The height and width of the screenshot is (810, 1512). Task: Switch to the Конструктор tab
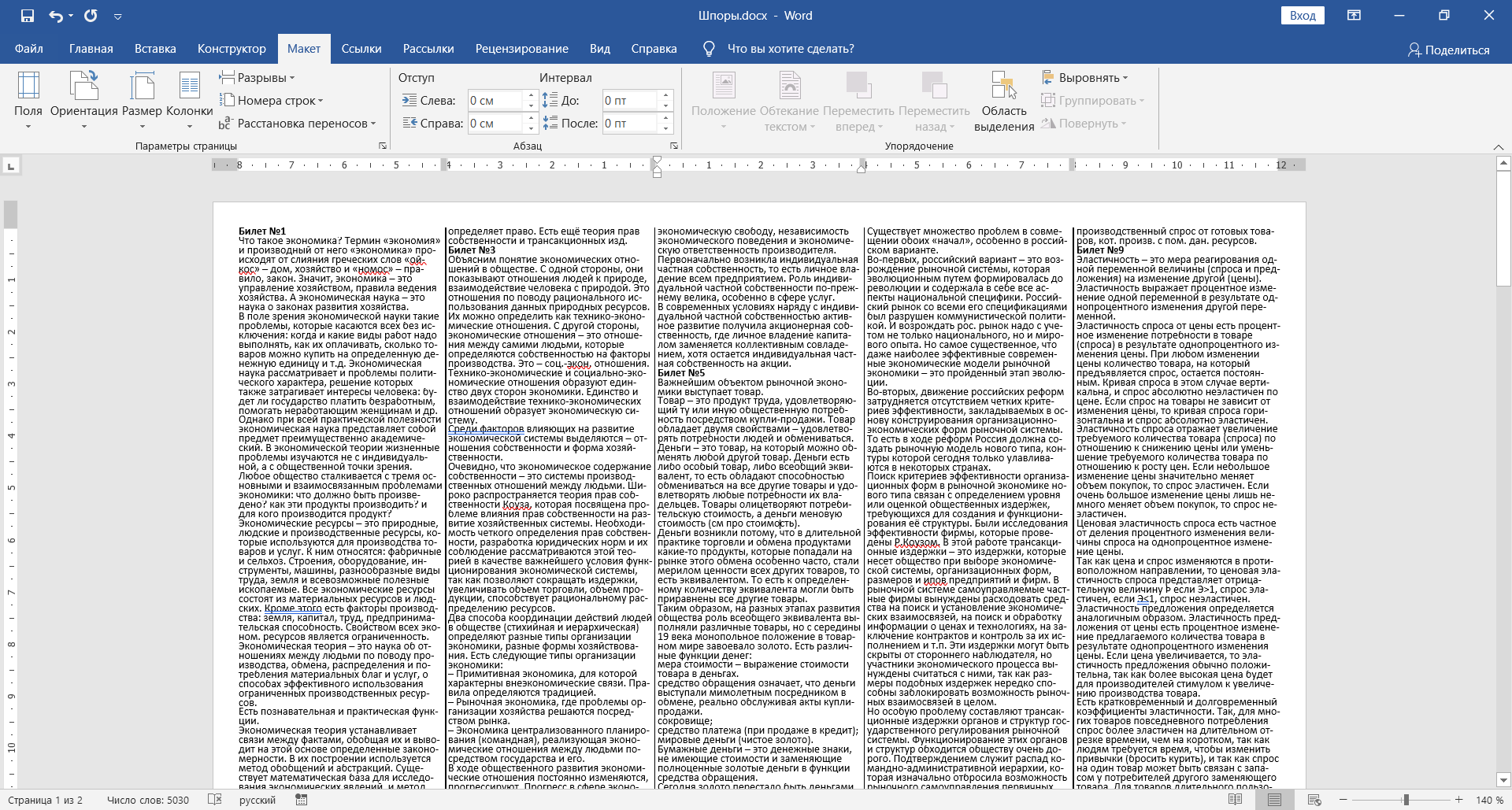coord(232,49)
